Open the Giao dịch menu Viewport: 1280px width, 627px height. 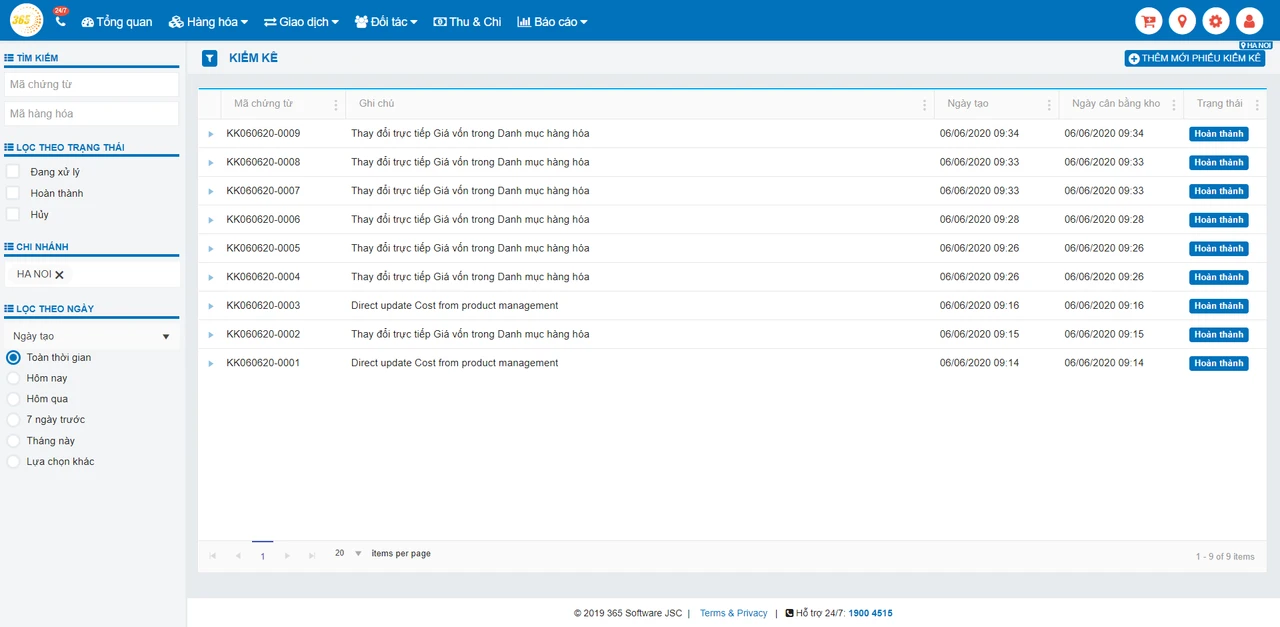pos(301,21)
